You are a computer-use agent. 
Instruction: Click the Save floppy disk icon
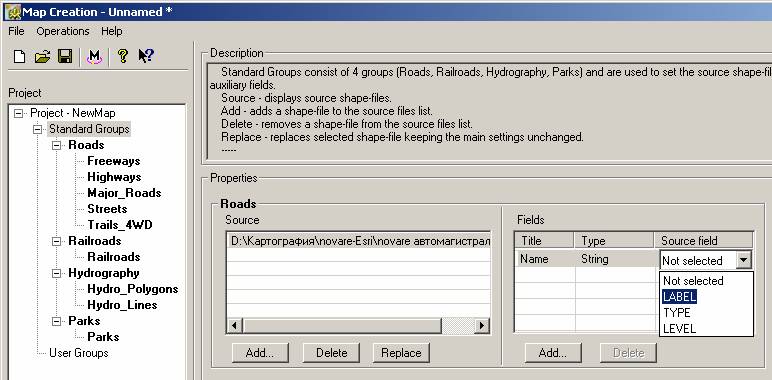[65, 57]
